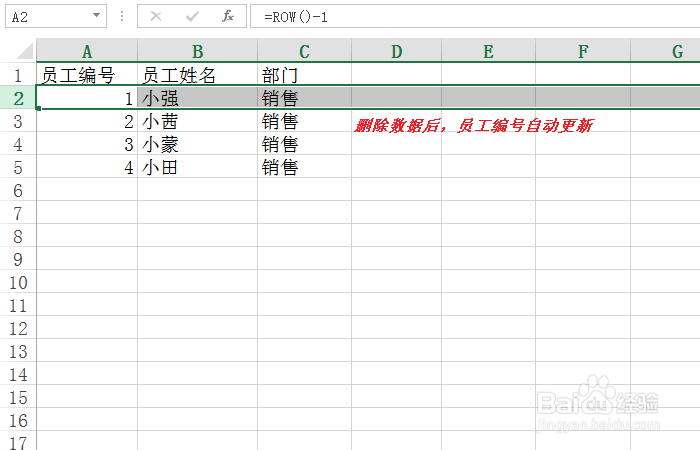700x450 pixels.
Task: Select column F header
Action: (x=583, y=51)
